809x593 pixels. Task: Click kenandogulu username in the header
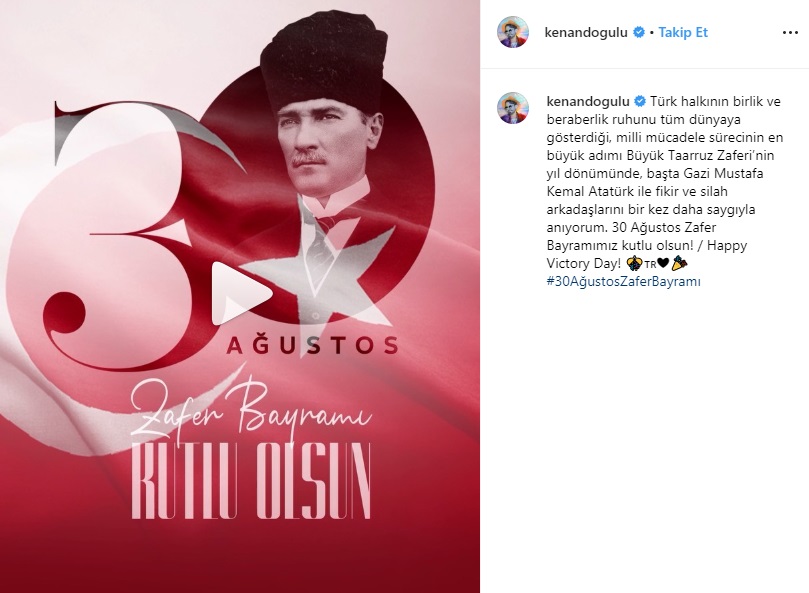pos(586,32)
